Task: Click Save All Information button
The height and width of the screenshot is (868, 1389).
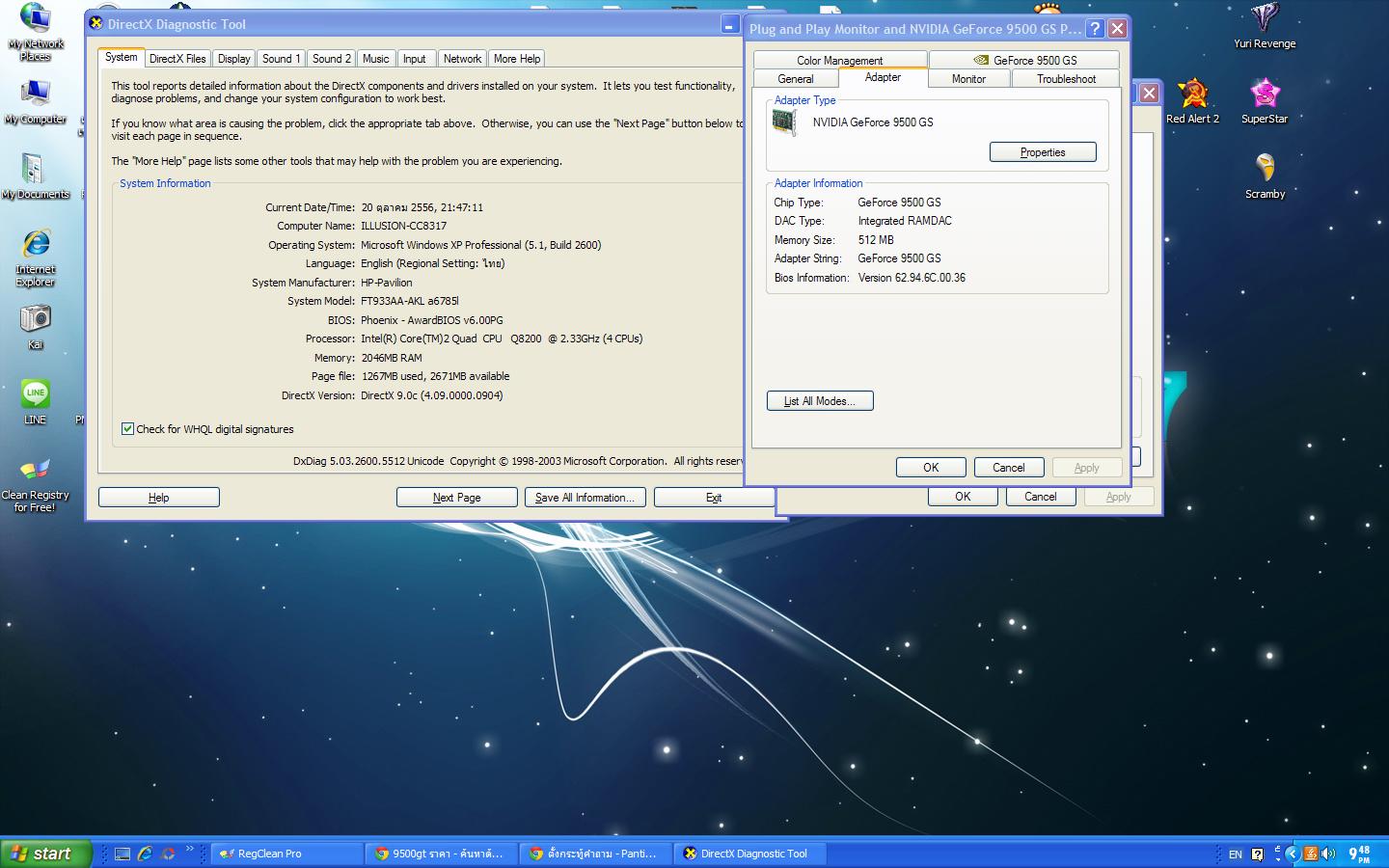Action: click(x=585, y=498)
